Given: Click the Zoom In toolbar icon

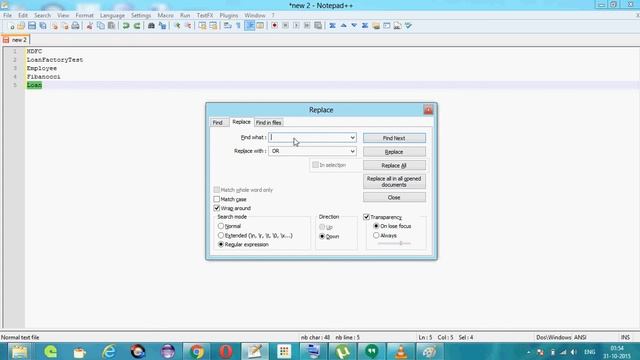Looking at the screenshot, I should point(177,26).
